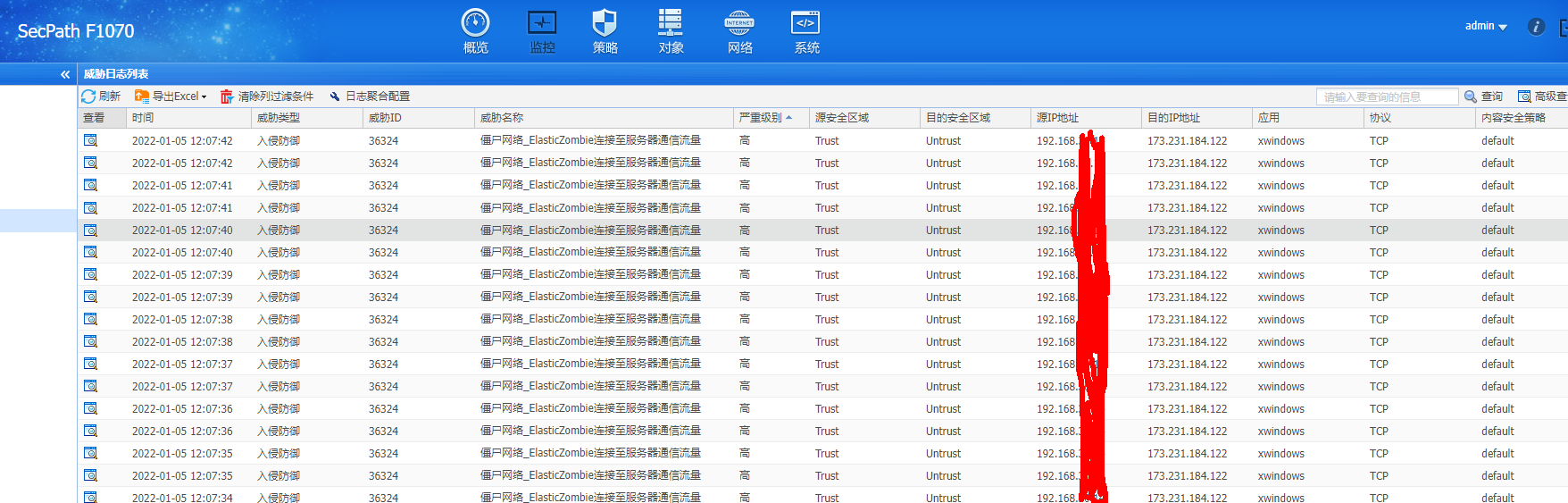Focus the query search input field

click(1386, 96)
